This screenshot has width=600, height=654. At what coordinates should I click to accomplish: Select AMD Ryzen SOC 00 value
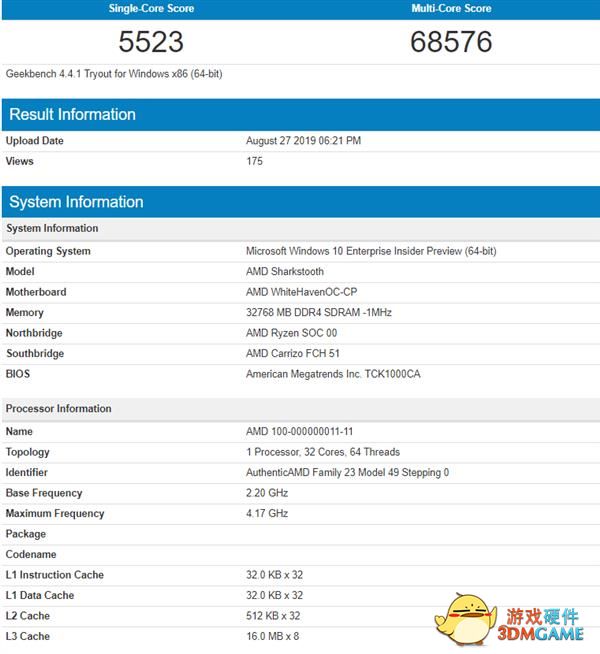(291, 333)
